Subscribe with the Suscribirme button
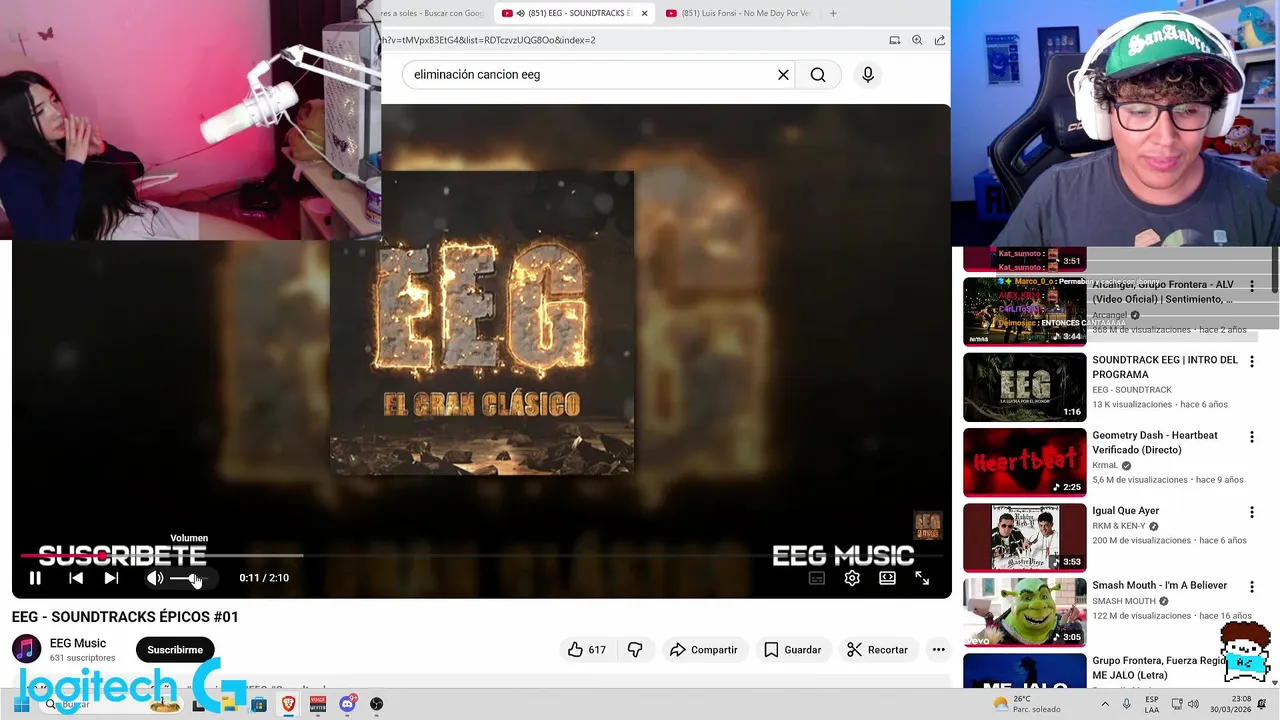The height and width of the screenshot is (720, 1280). coord(175,650)
